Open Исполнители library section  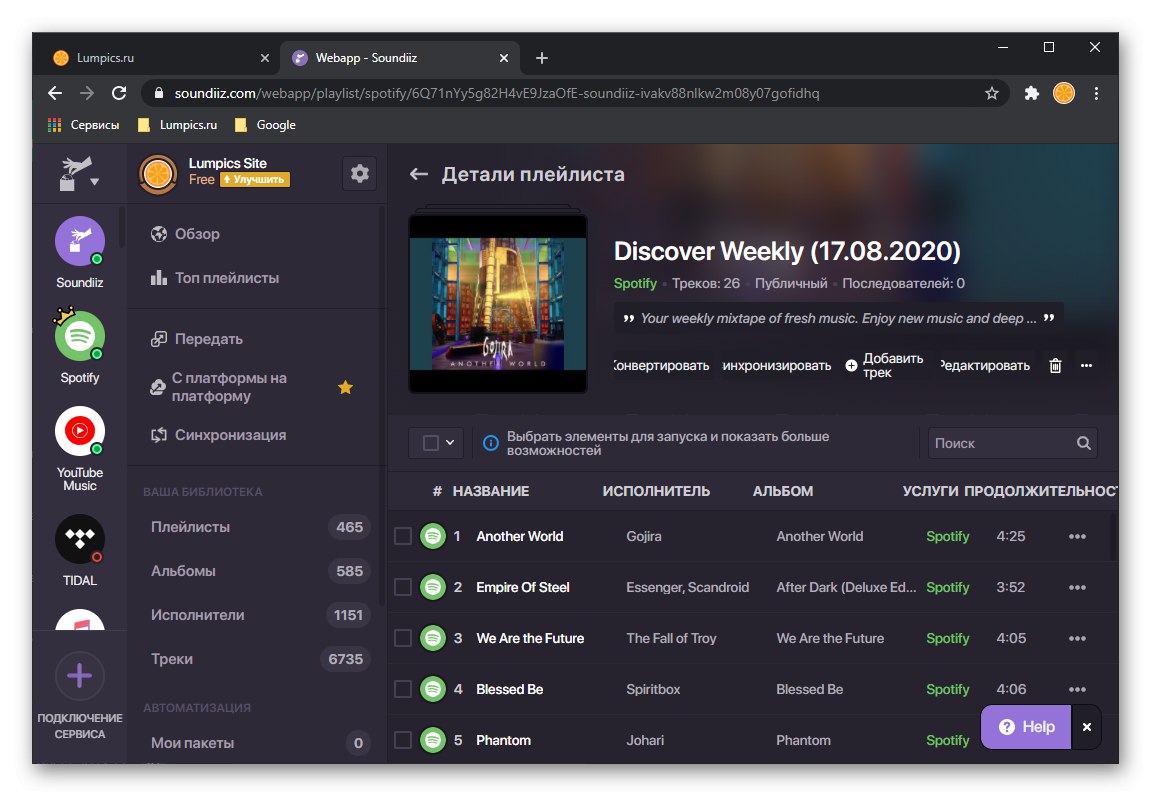258,615
